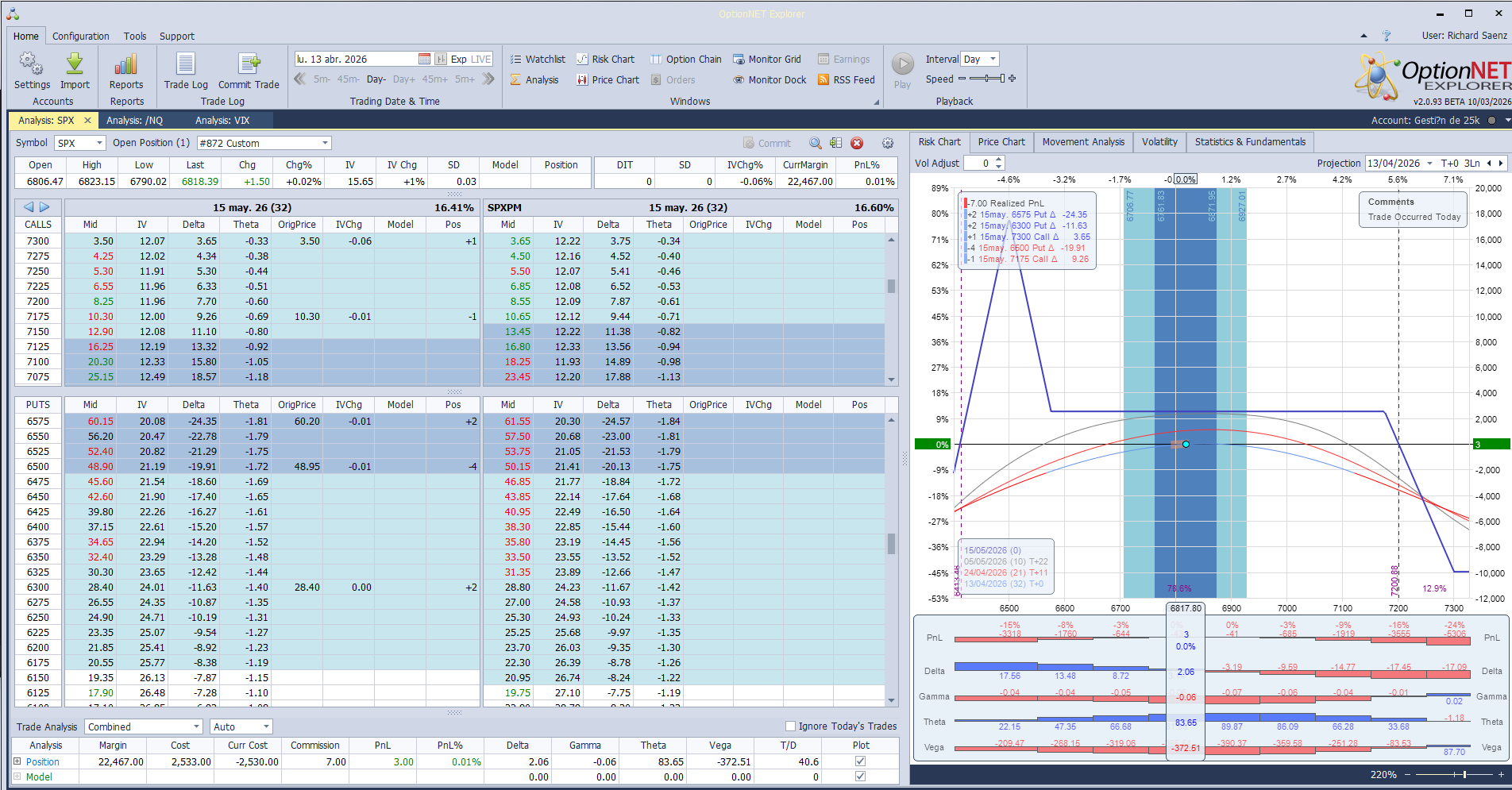Click the Commit Trade icon

249,64
